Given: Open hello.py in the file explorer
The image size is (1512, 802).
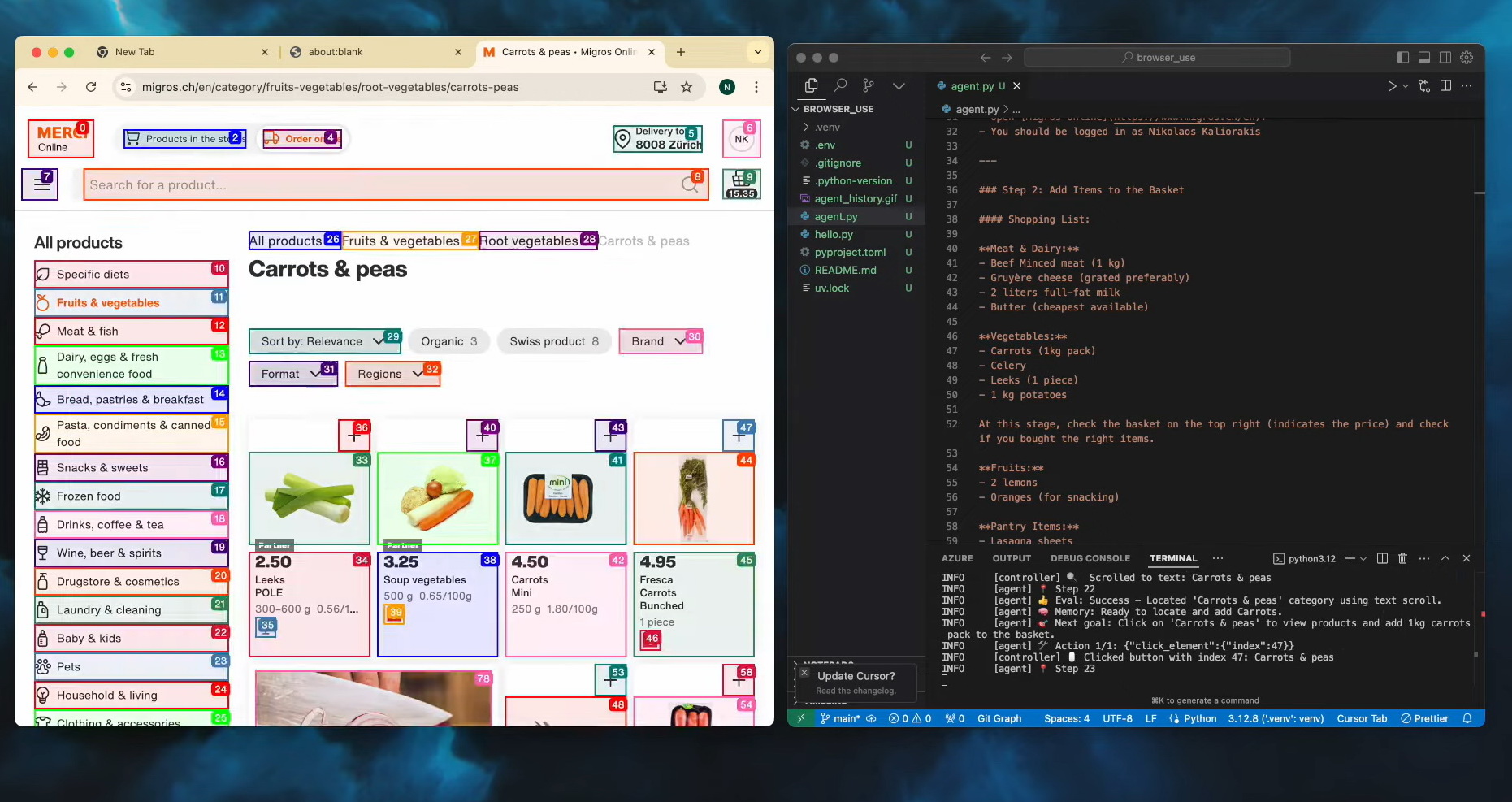Looking at the screenshot, I should (834, 234).
